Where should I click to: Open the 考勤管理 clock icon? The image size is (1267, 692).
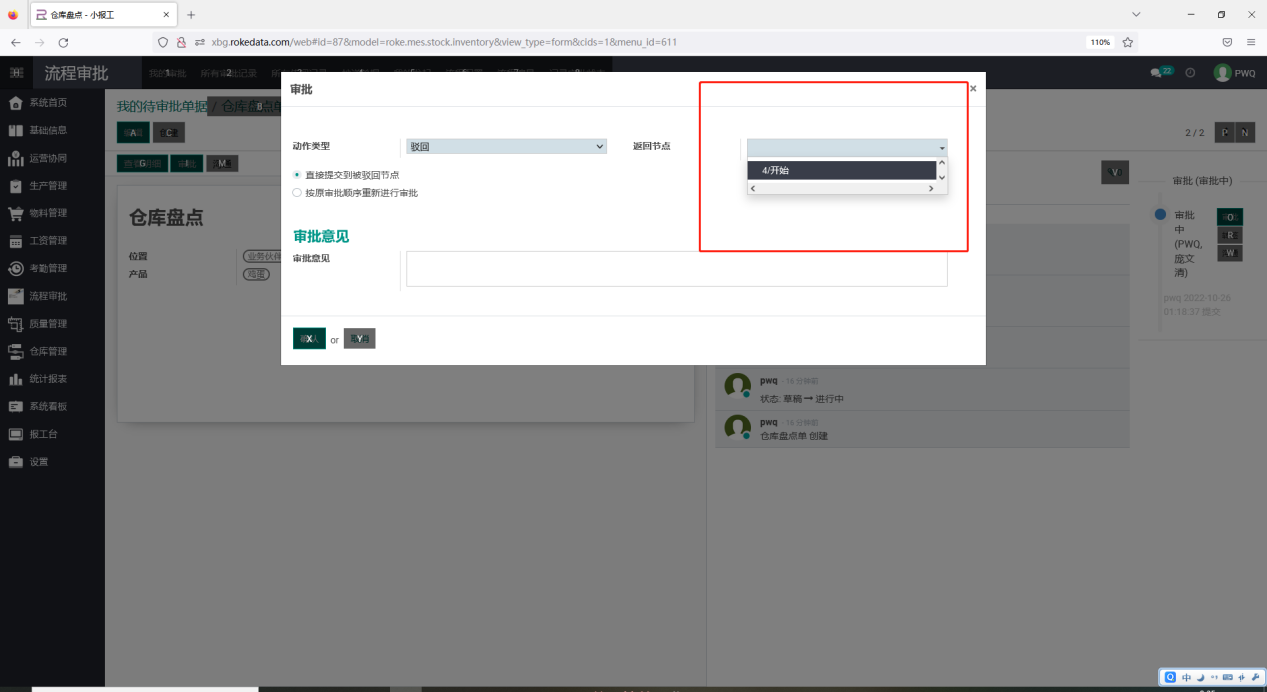(16, 268)
